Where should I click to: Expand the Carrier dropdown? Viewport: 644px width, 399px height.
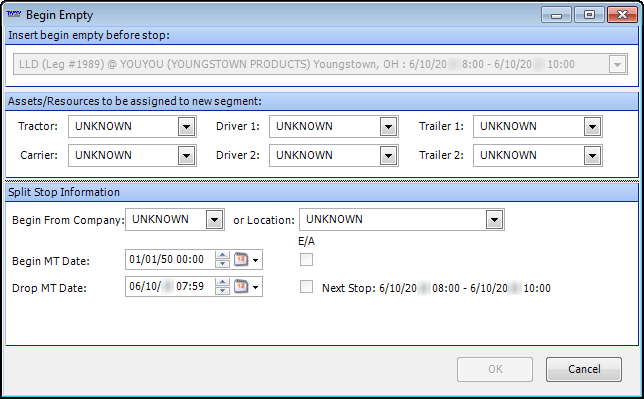click(186, 156)
